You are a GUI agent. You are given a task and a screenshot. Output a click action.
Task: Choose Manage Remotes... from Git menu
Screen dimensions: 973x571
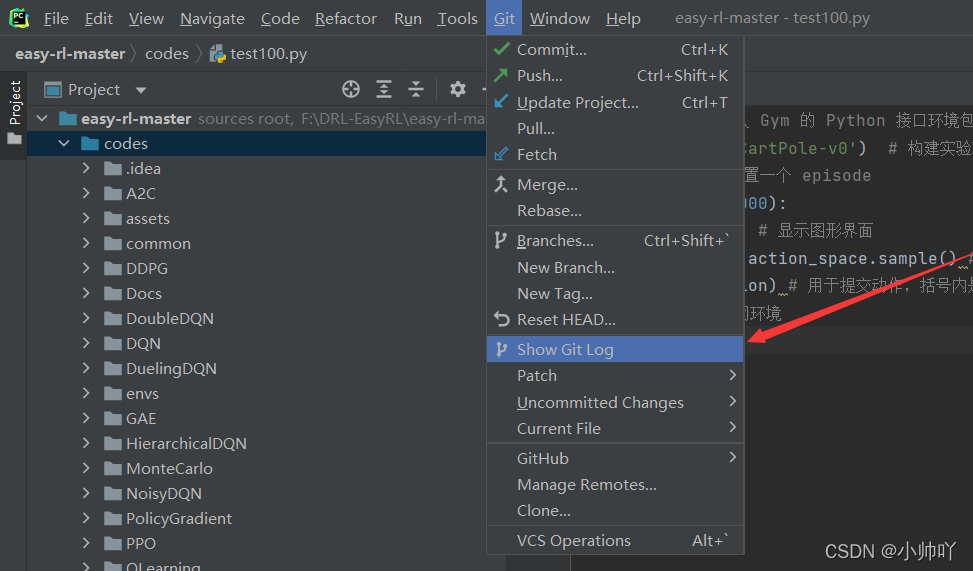click(x=615, y=484)
